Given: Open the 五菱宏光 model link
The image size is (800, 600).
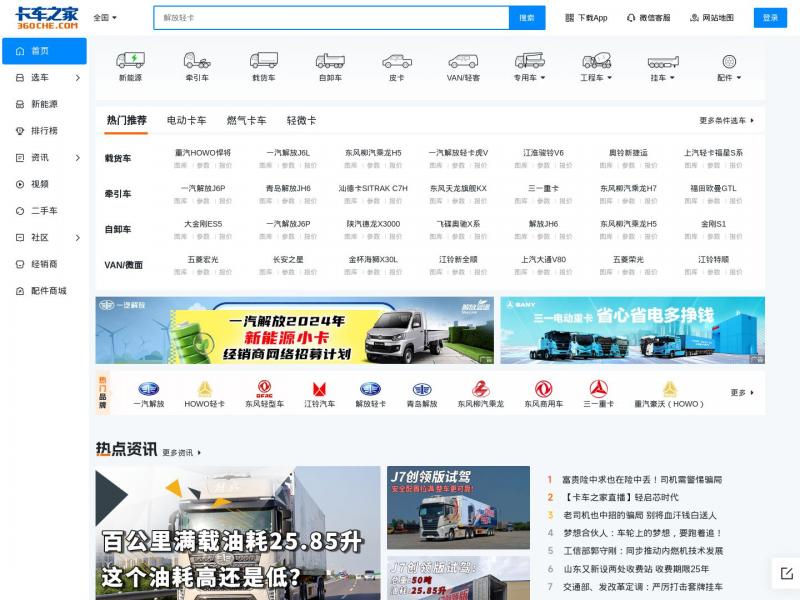Looking at the screenshot, I should pos(203,260).
